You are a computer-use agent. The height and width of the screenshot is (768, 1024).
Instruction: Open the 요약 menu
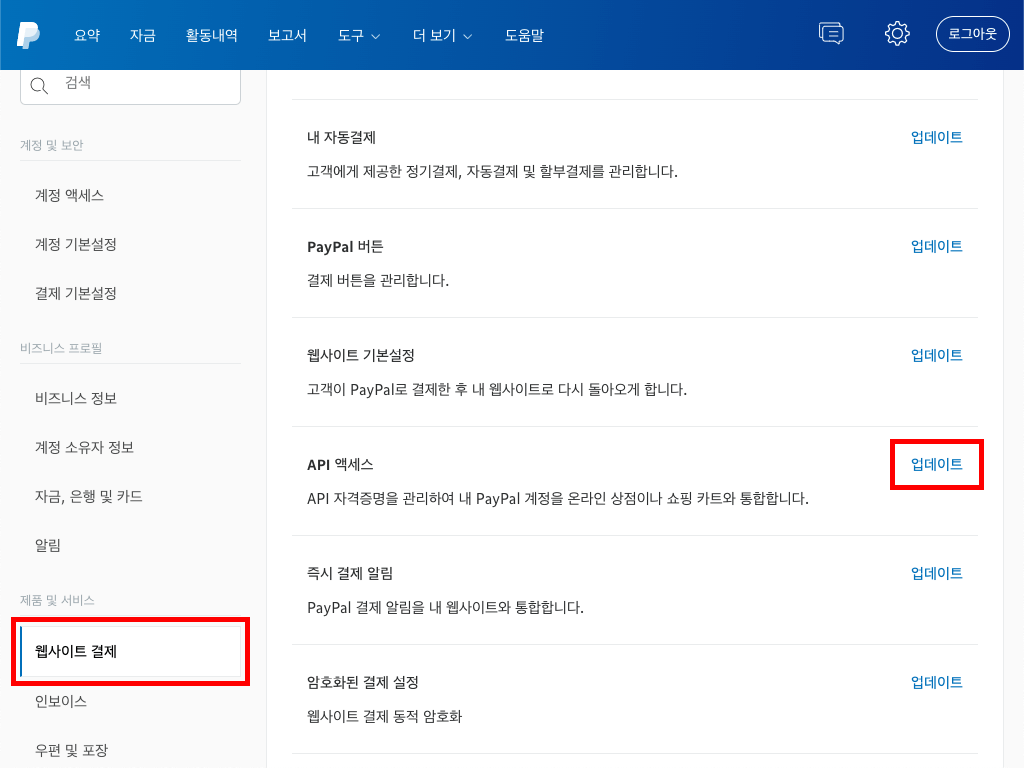tap(87, 35)
